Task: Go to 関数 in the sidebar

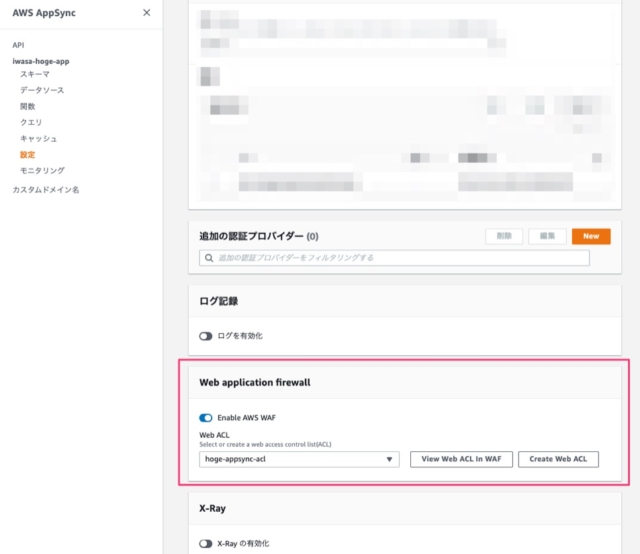Action: 28,107
